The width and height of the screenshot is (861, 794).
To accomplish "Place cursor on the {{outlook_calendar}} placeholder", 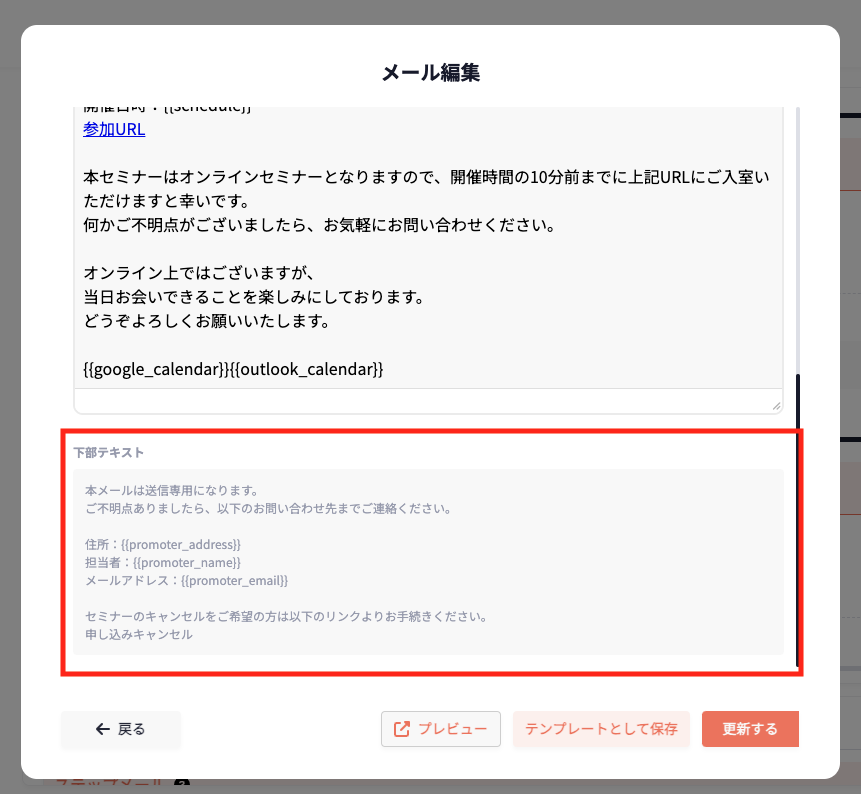I will (x=306, y=370).
